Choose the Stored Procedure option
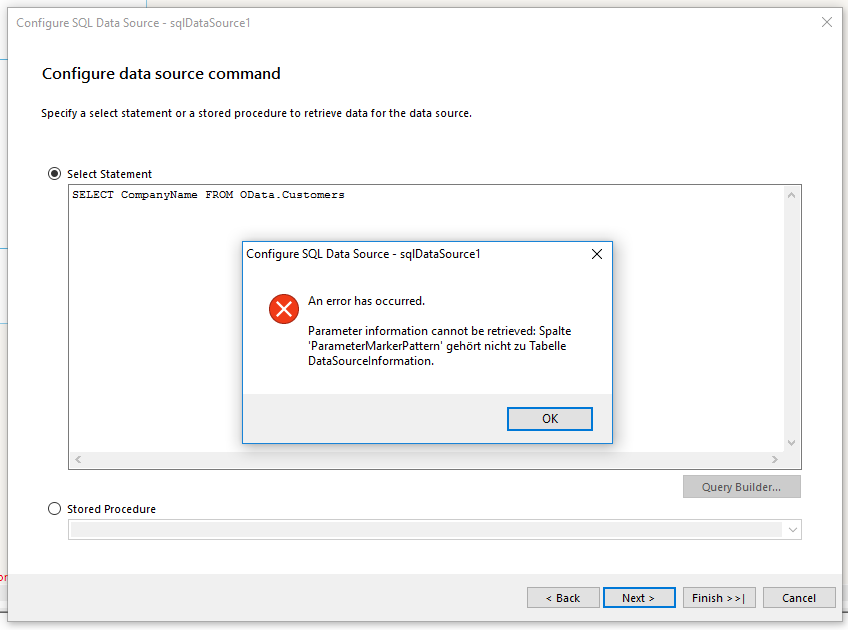 [55, 509]
